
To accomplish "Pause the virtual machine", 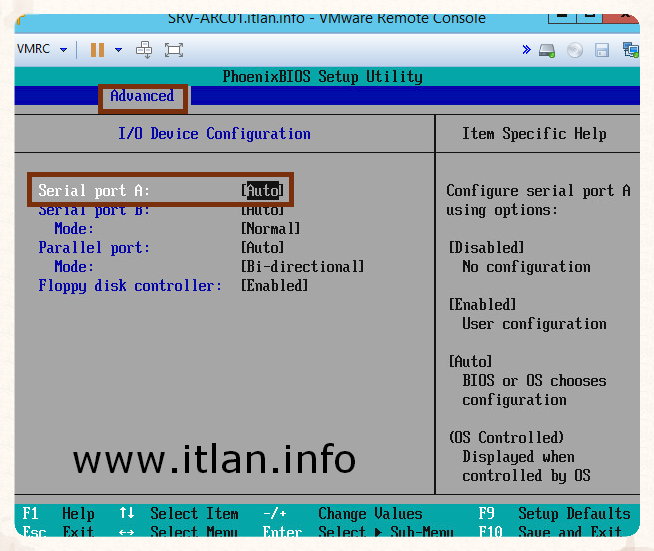I will (97, 49).
